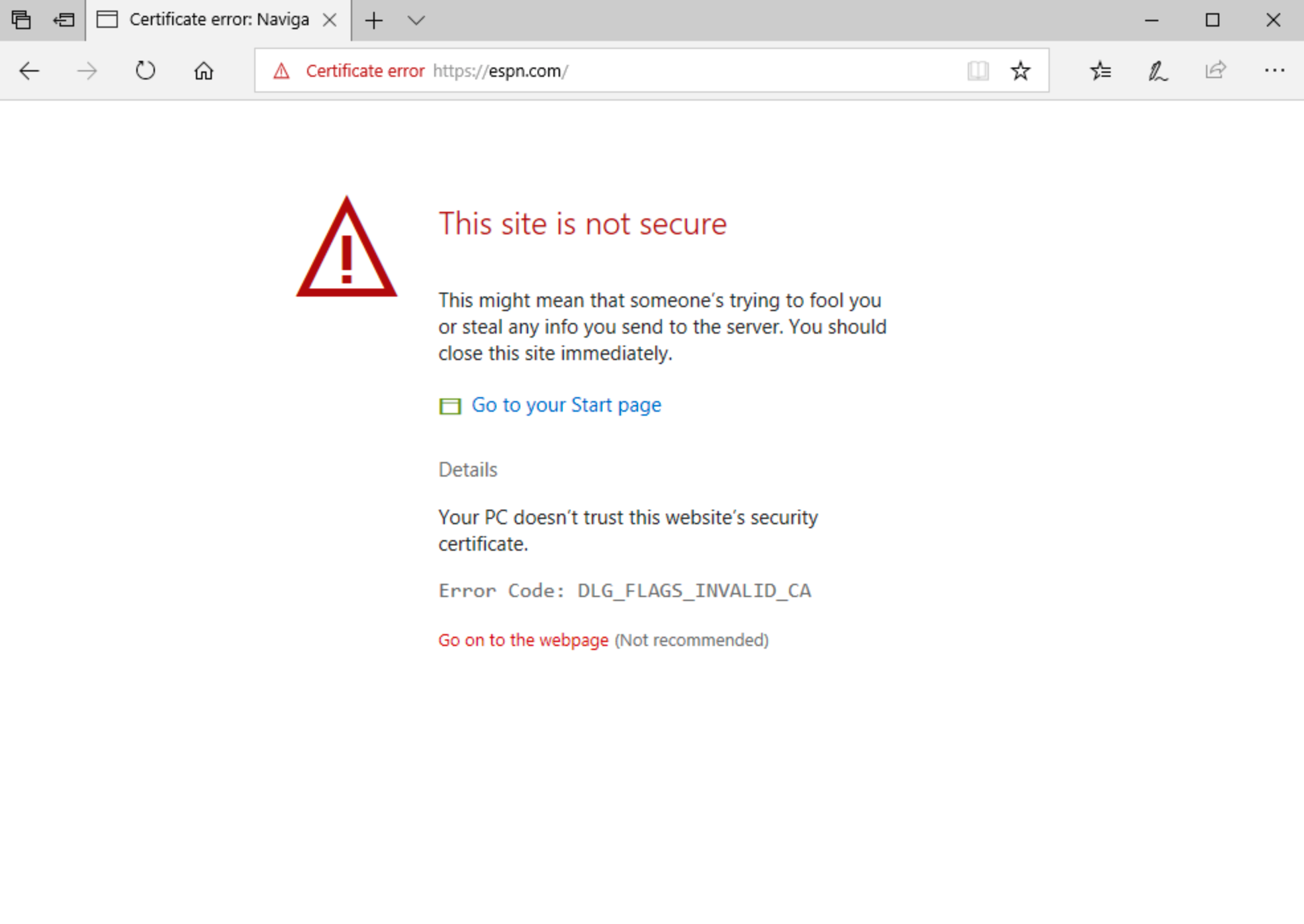Reload the page with Refresh icon

click(x=145, y=70)
